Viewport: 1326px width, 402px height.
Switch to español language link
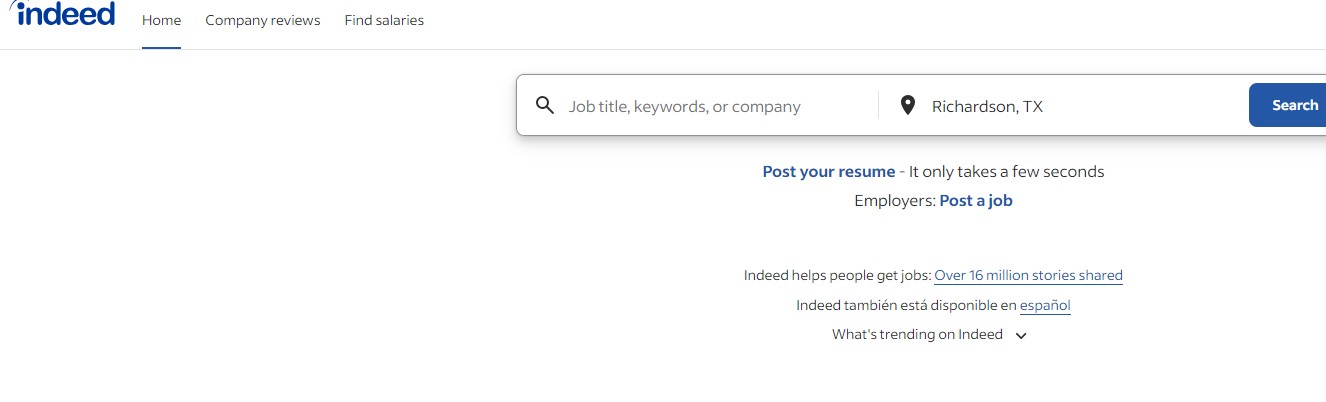tap(1045, 306)
